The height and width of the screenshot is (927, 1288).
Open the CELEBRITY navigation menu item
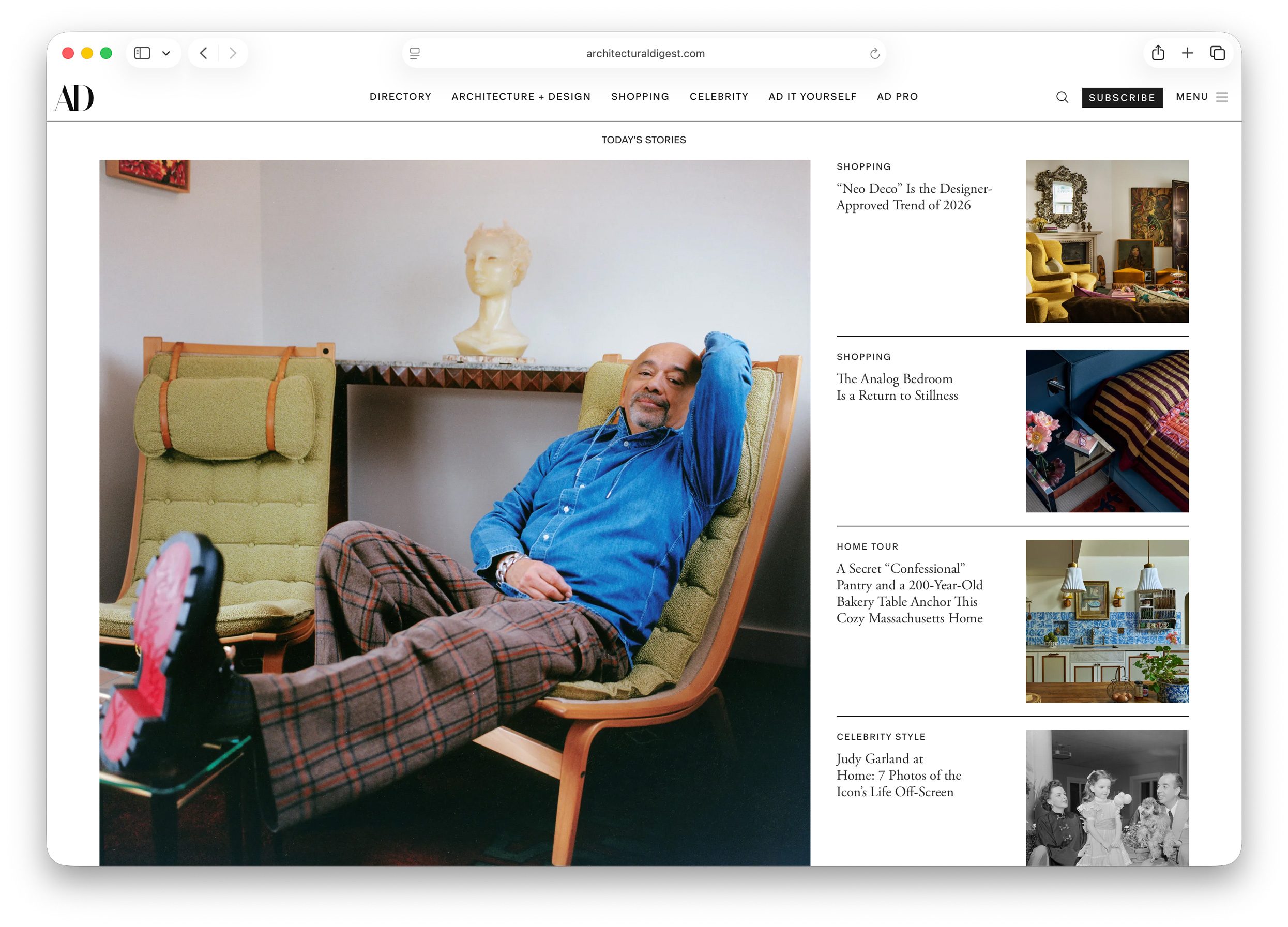pos(719,97)
